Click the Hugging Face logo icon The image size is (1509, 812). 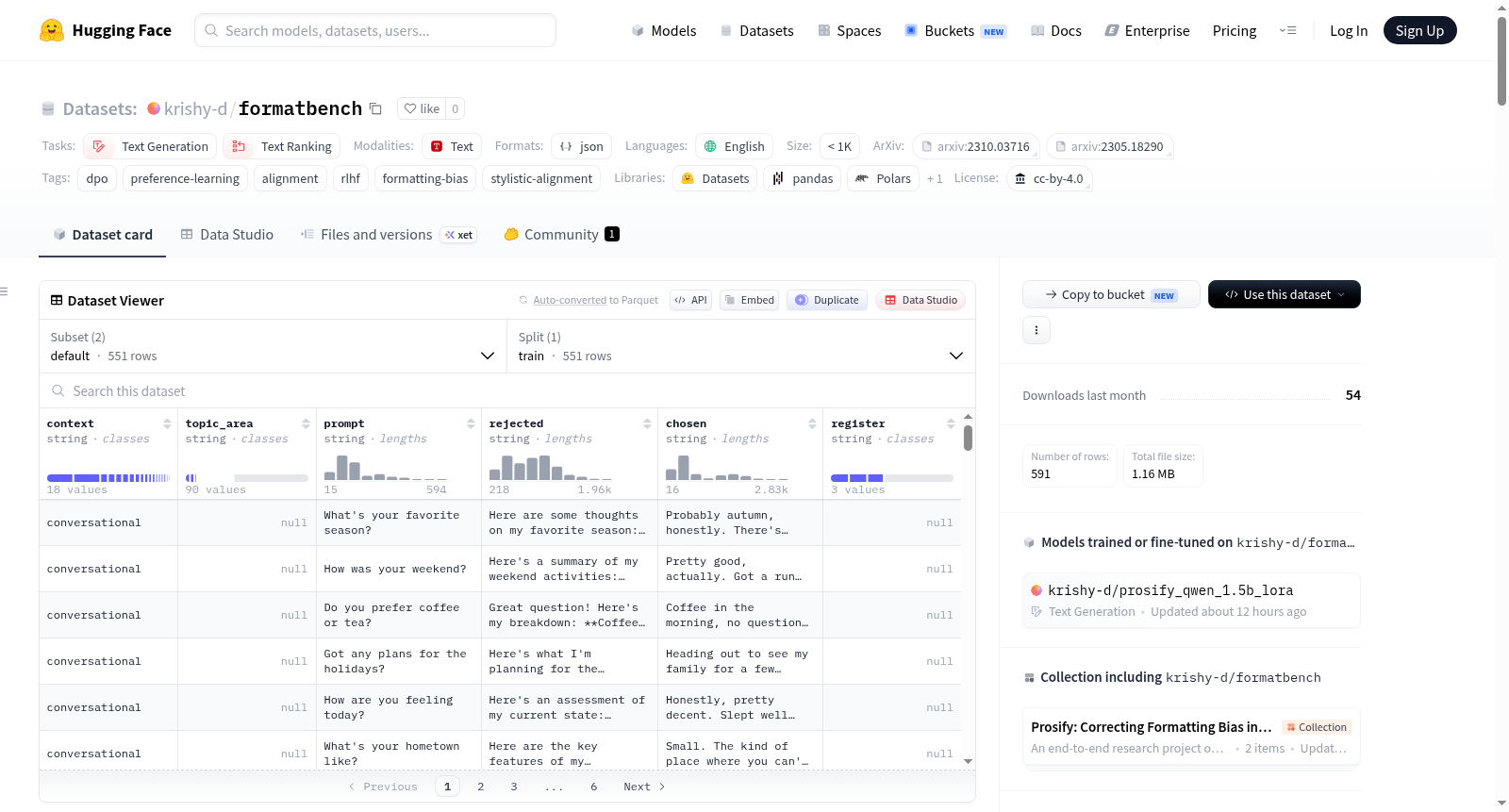point(52,30)
